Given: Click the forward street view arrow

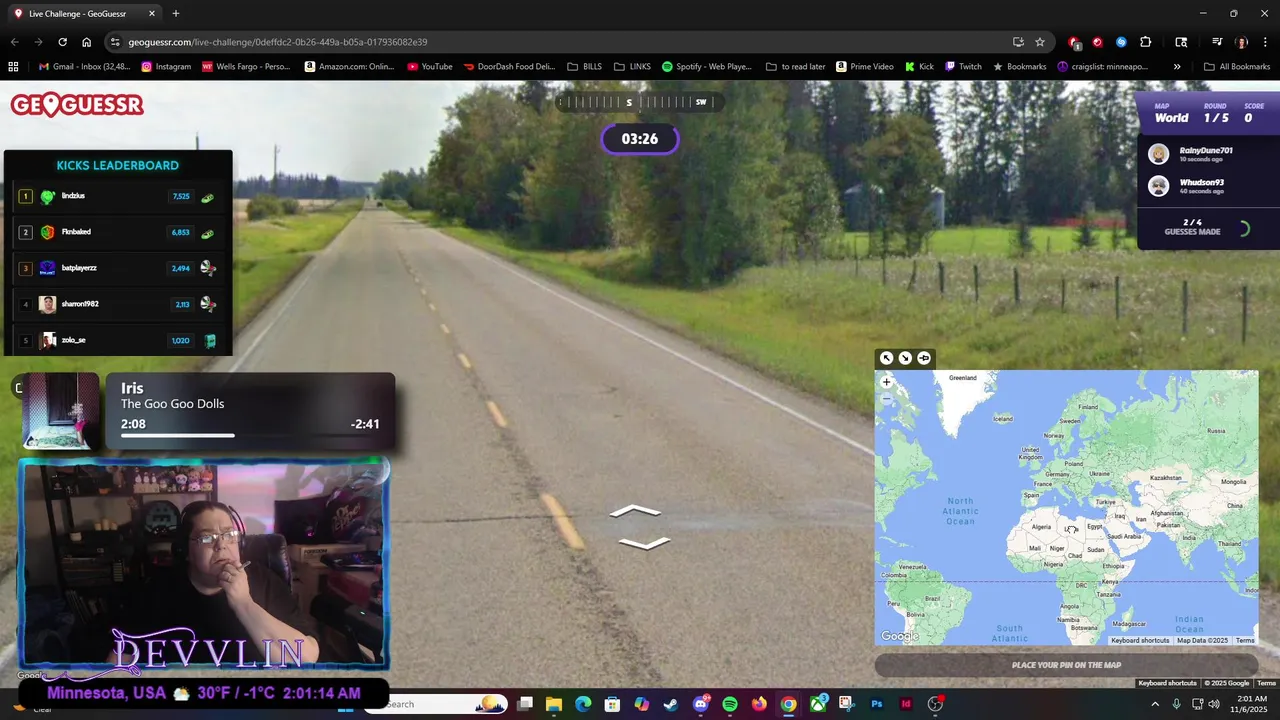Looking at the screenshot, I should click(635, 511).
